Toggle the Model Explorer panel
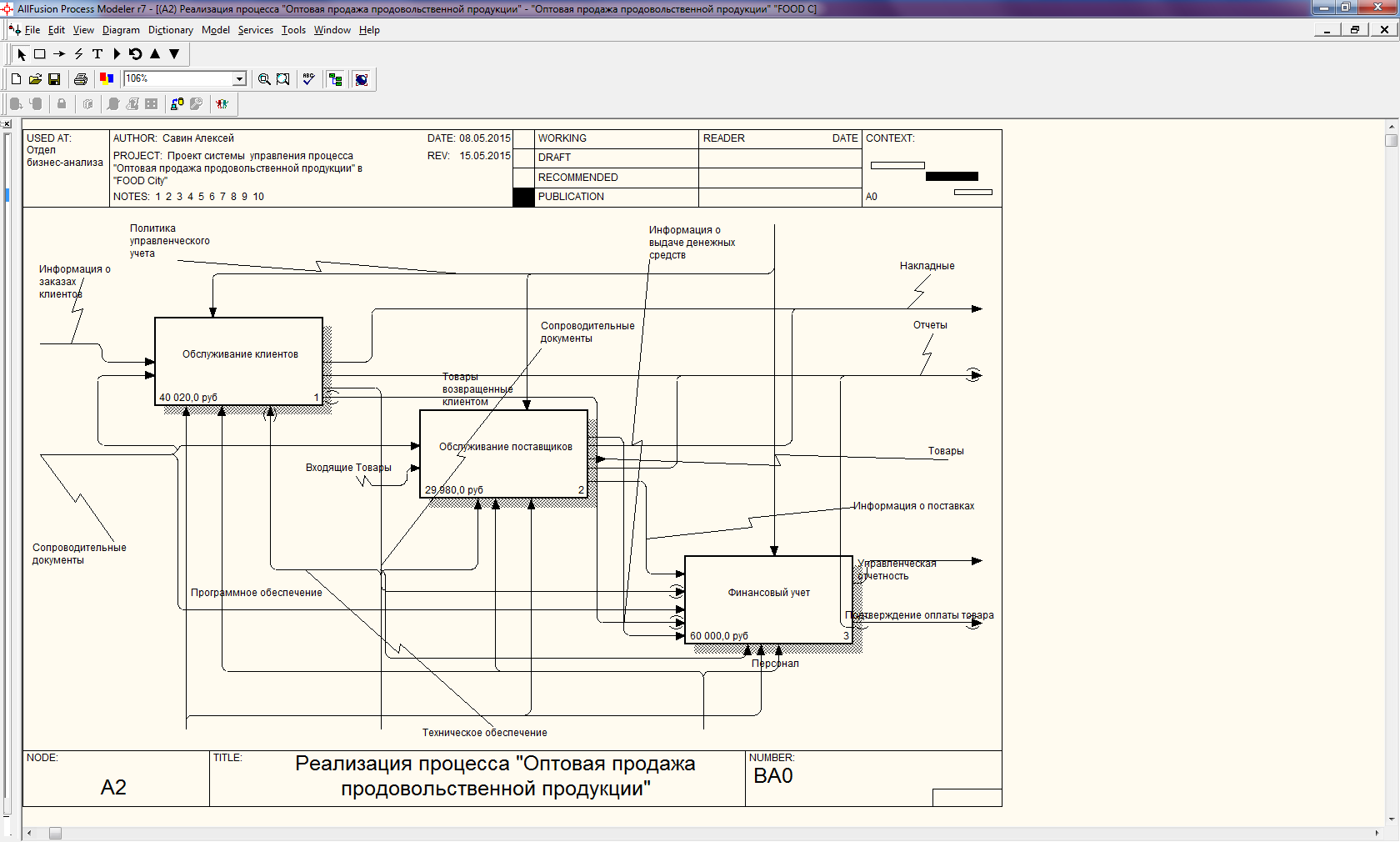1400x842 pixels. point(336,79)
